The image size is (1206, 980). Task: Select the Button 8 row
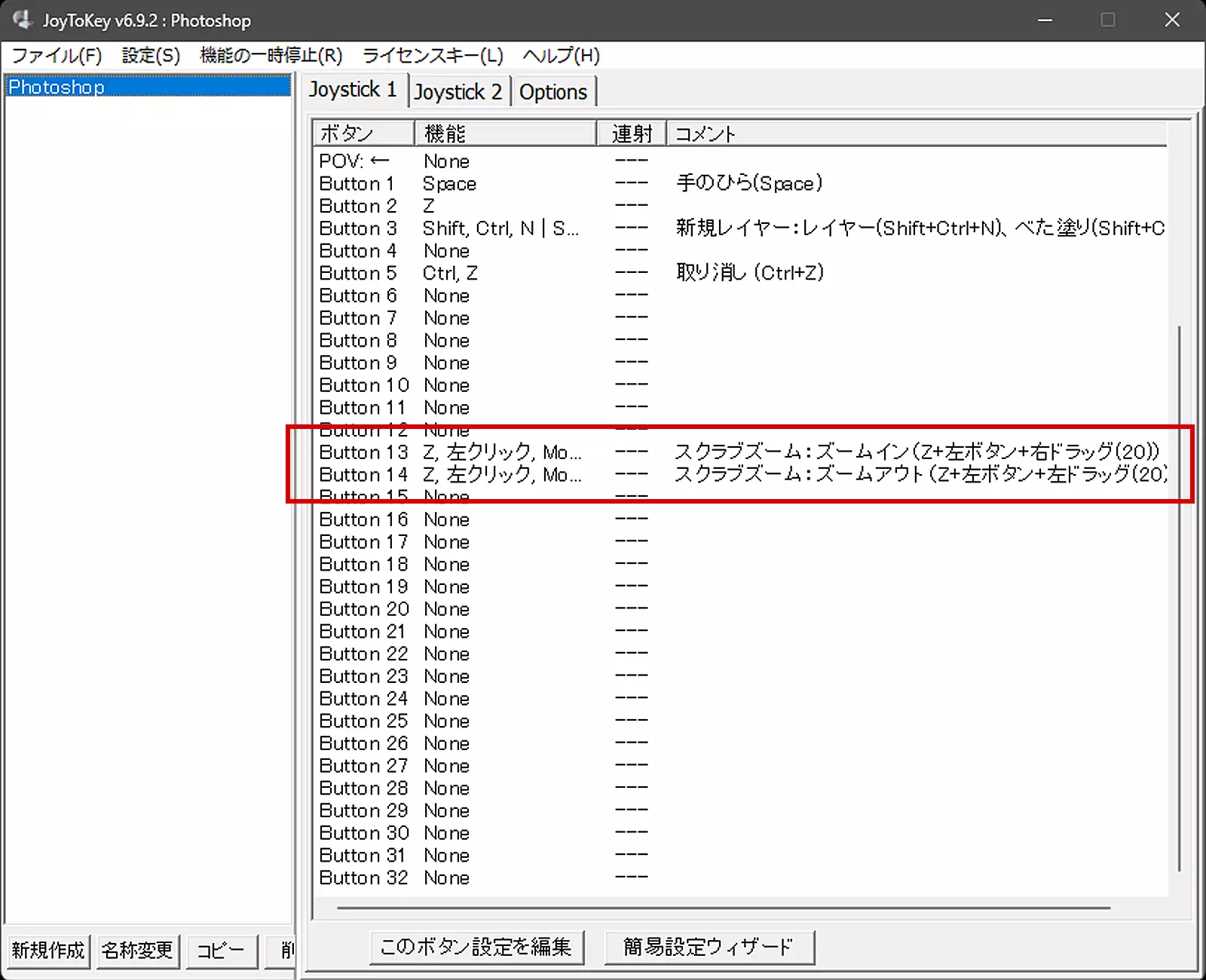point(740,341)
